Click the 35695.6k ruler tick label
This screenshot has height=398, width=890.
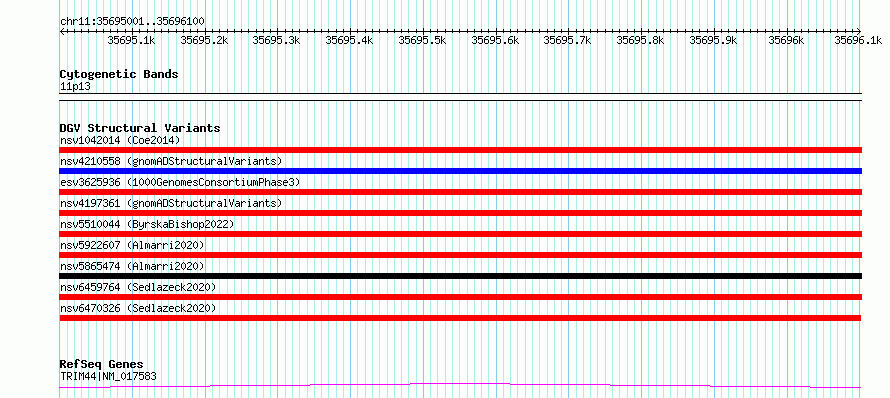pos(496,40)
